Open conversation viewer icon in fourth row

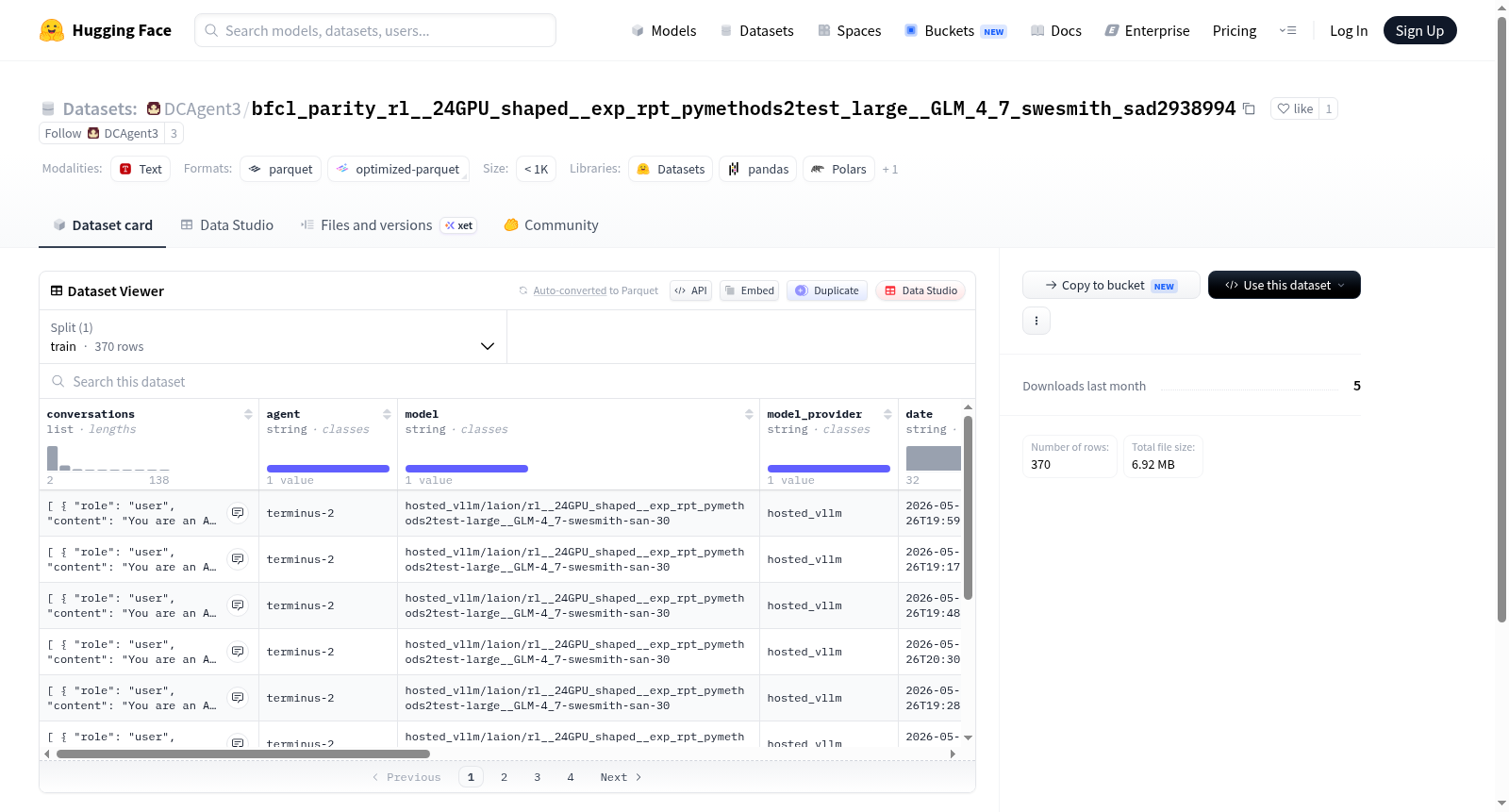[x=238, y=652]
